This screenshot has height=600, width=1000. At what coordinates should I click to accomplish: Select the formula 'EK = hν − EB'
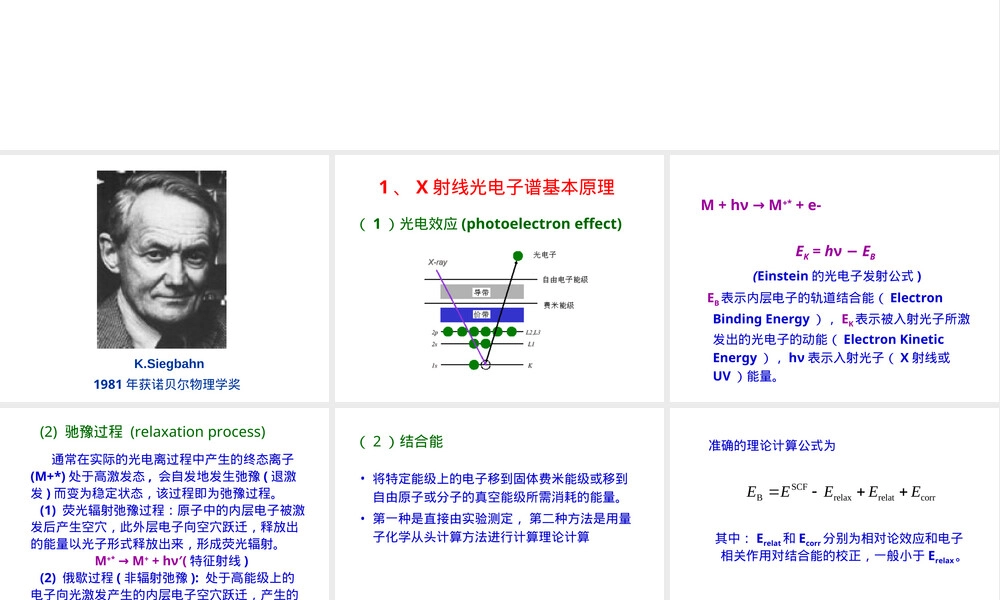pos(835,252)
